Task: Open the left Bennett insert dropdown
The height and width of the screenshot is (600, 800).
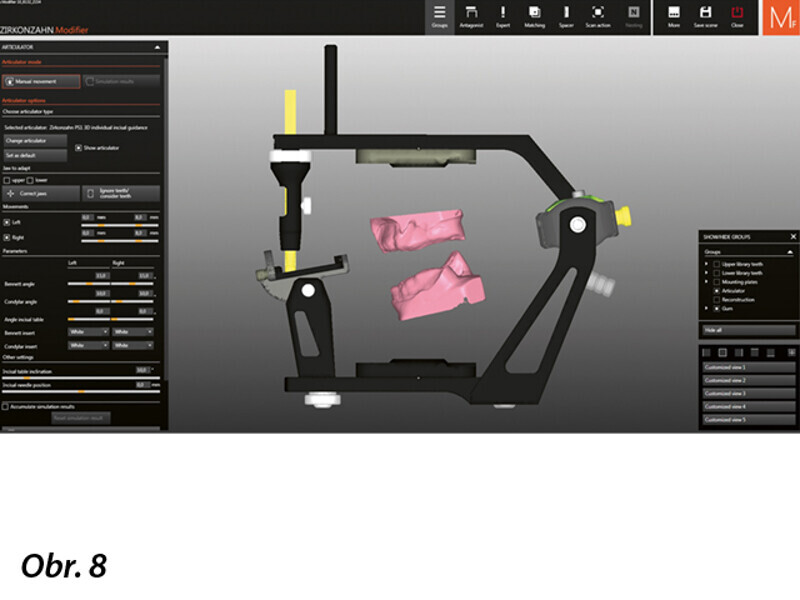Action: (x=88, y=332)
